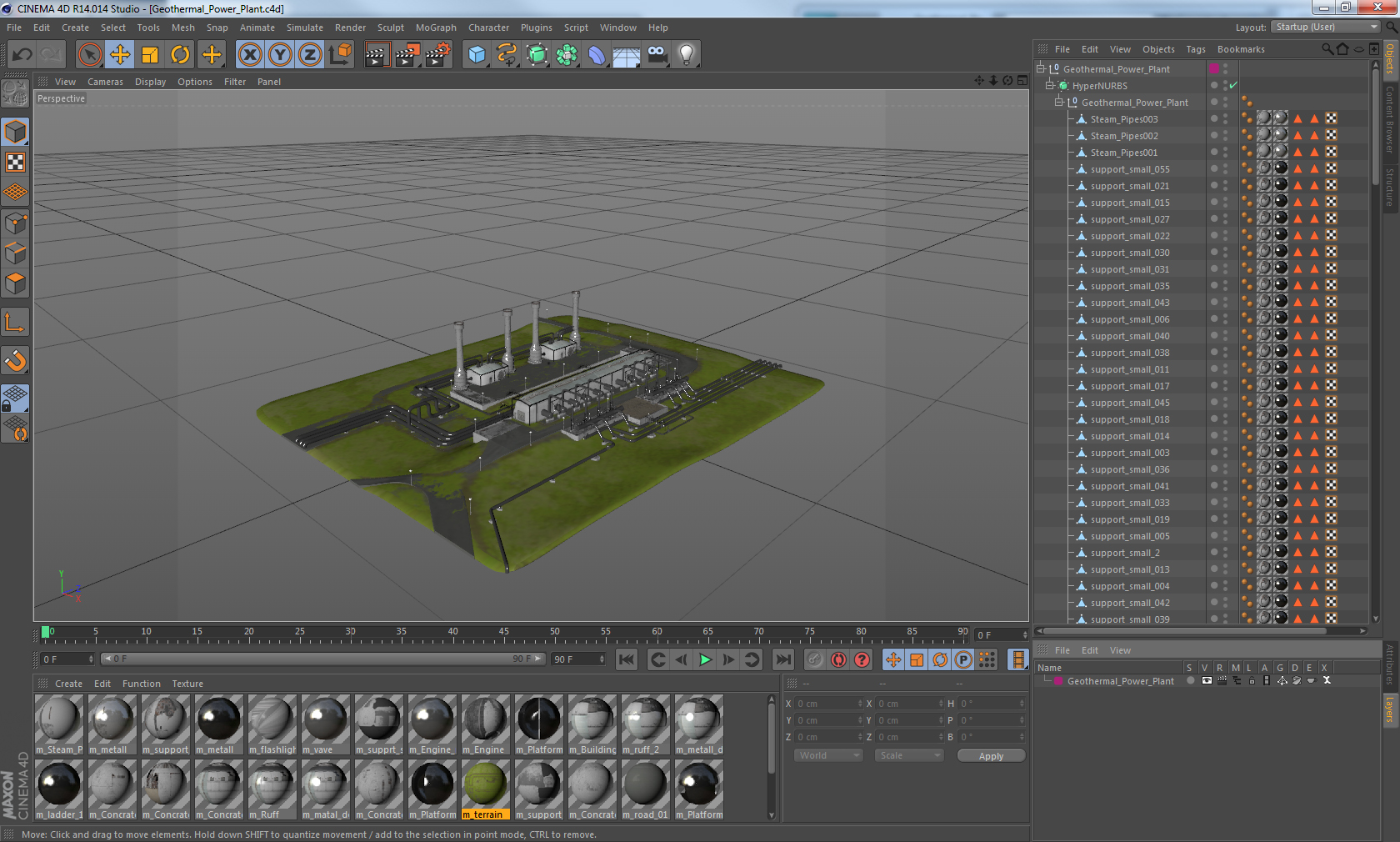Activate the Move tool in top toolbar

[x=120, y=55]
